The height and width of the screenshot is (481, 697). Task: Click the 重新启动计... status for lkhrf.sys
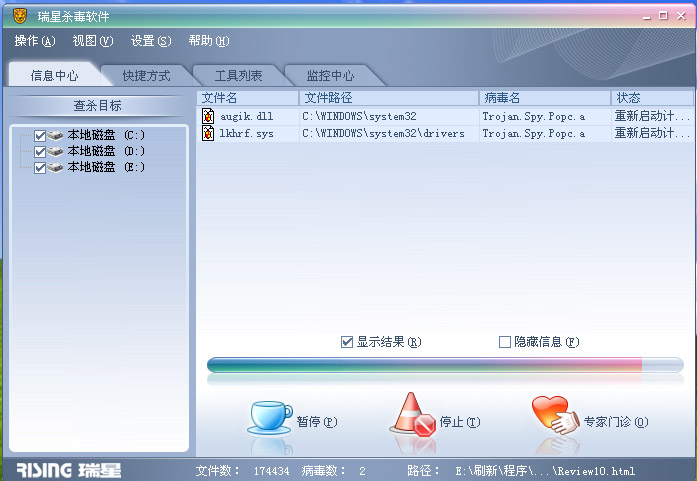(x=652, y=133)
